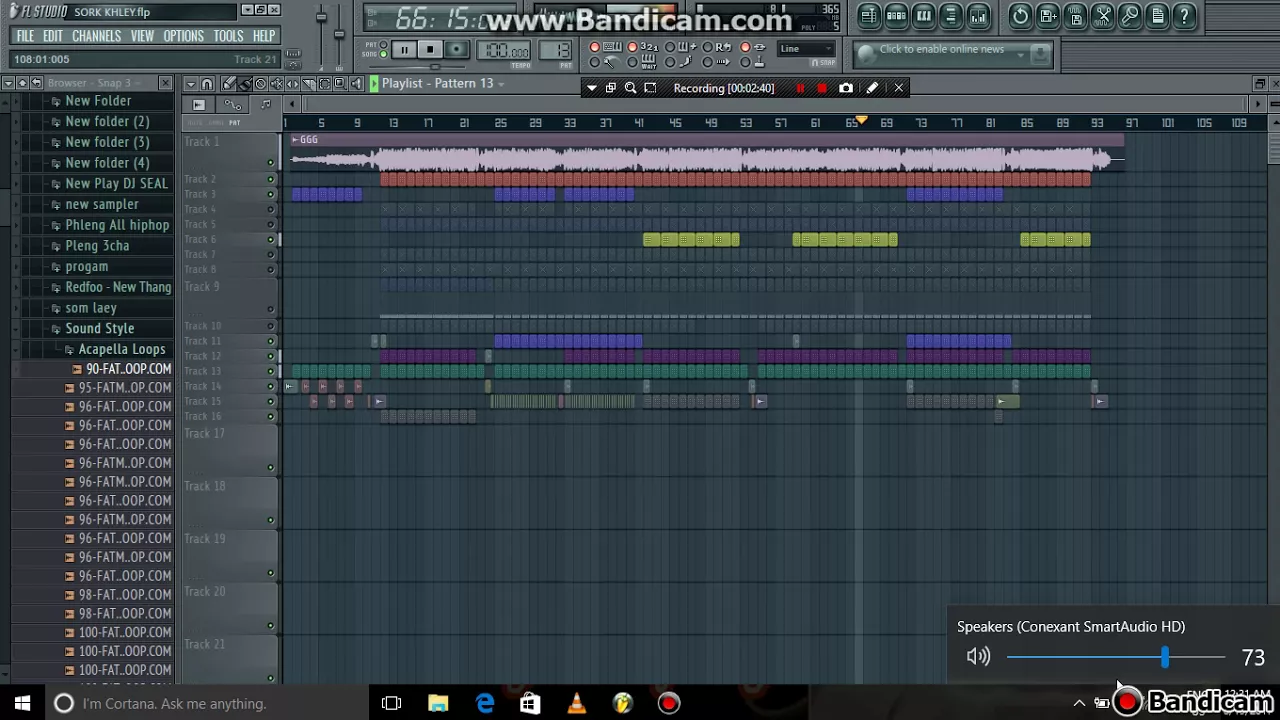This screenshot has height=720, width=1280.
Task: Open browser options arrow in Browser header
Action: 8,83
